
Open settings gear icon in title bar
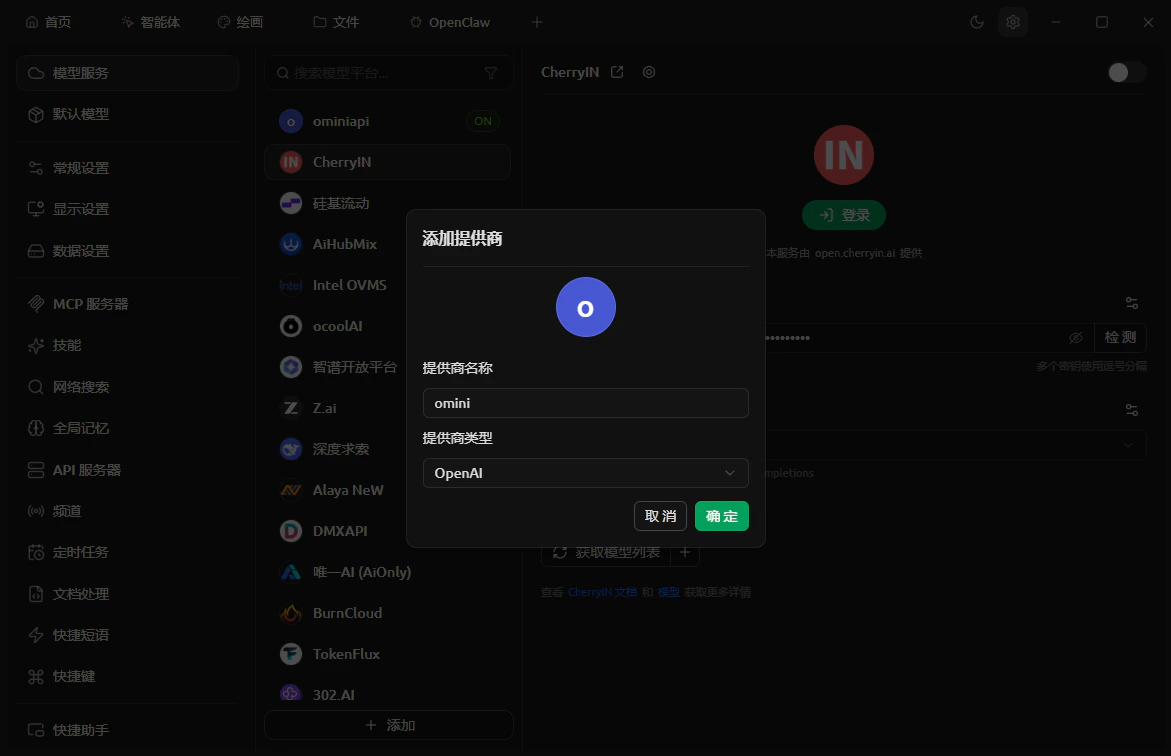click(1013, 22)
